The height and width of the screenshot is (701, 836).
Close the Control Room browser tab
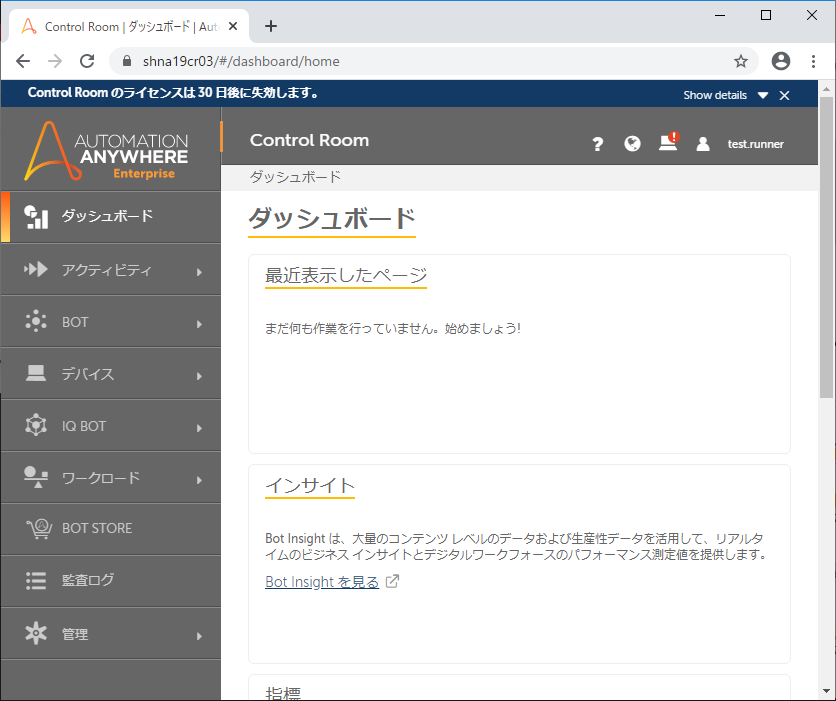point(233,26)
